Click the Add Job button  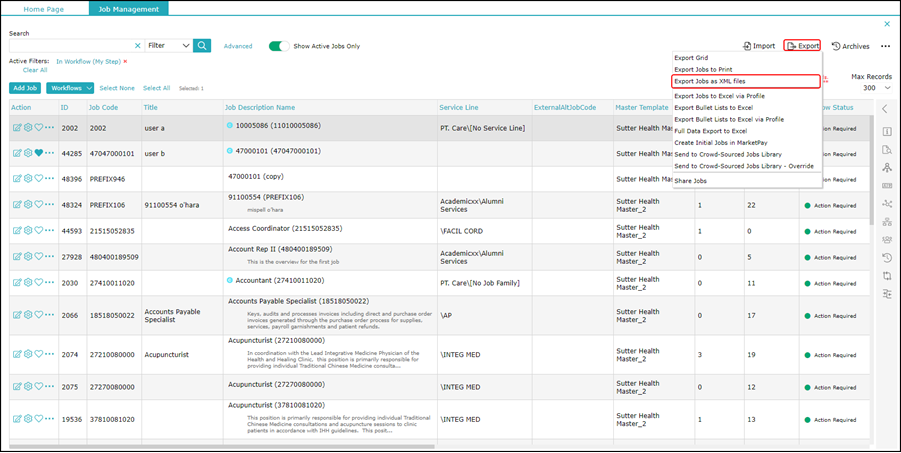click(25, 88)
